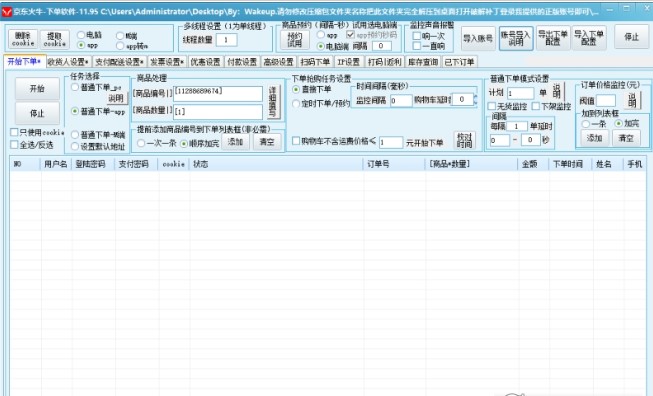Viewport: 653px width, 396px height.
Task: Select the 直接下单 radio option
Action: click(296, 90)
